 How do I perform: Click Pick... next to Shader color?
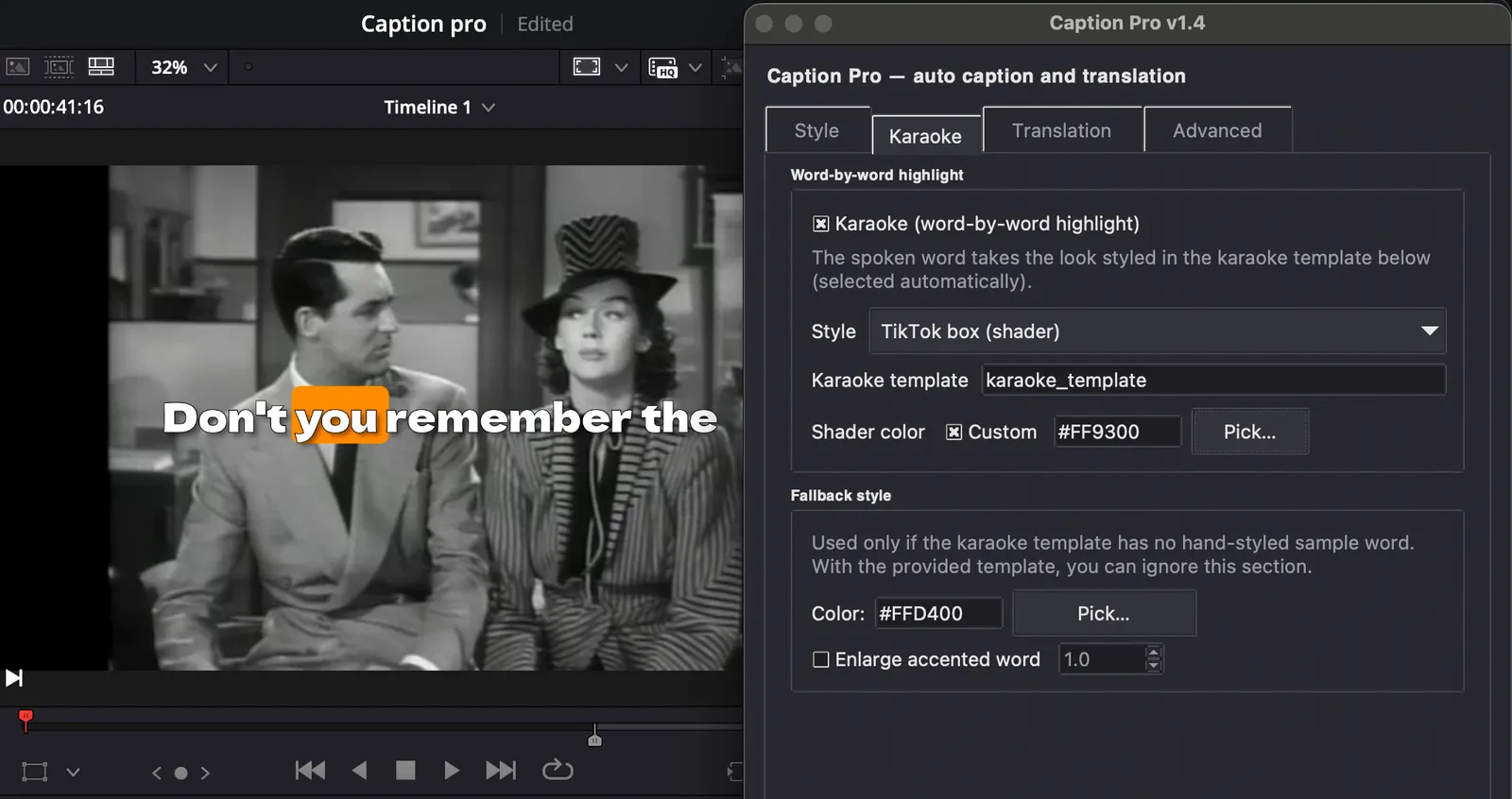point(1249,432)
